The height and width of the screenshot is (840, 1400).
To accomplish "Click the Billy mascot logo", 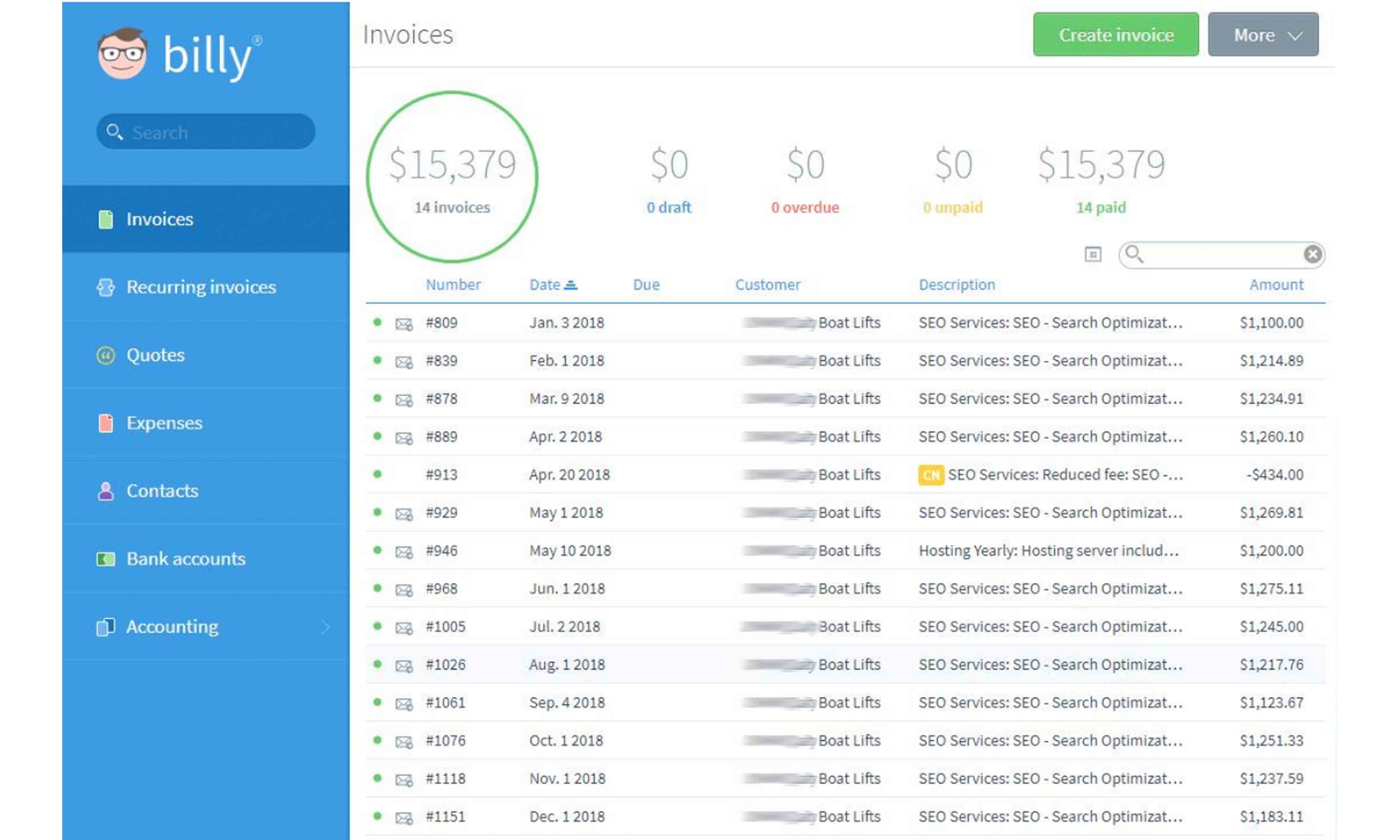I will pyautogui.click(x=122, y=54).
